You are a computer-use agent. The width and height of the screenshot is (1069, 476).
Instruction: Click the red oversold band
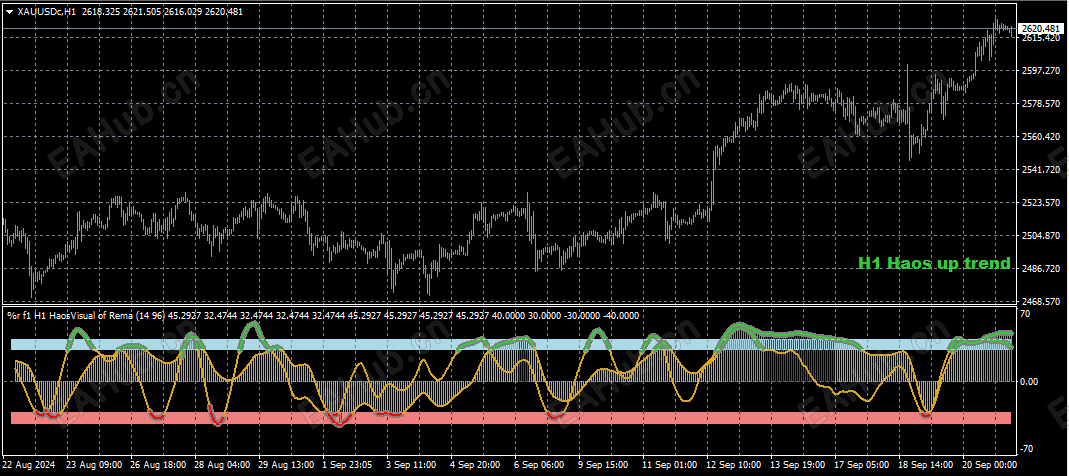coord(511,417)
